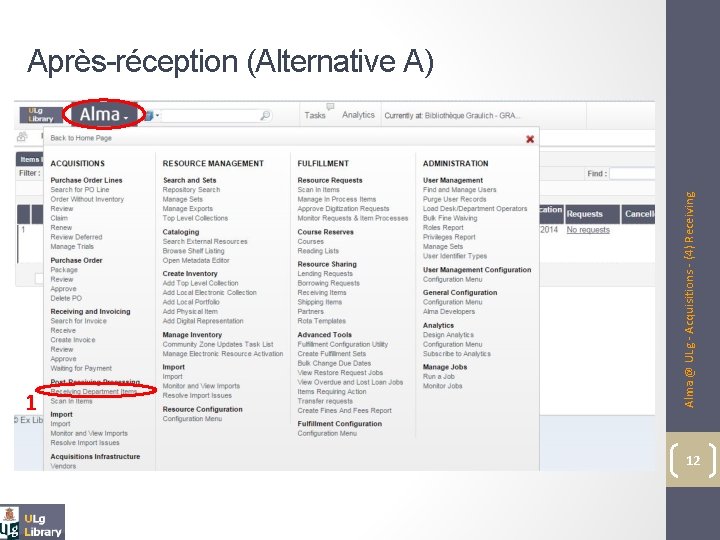Open Manage Electronic Resource Activation
This screenshot has width=720, height=540.
pos(223,354)
